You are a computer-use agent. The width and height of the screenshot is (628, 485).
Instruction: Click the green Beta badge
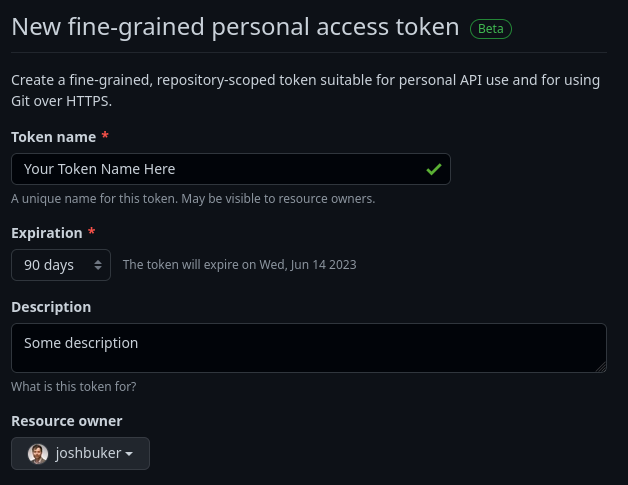click(x=491, y=29)
